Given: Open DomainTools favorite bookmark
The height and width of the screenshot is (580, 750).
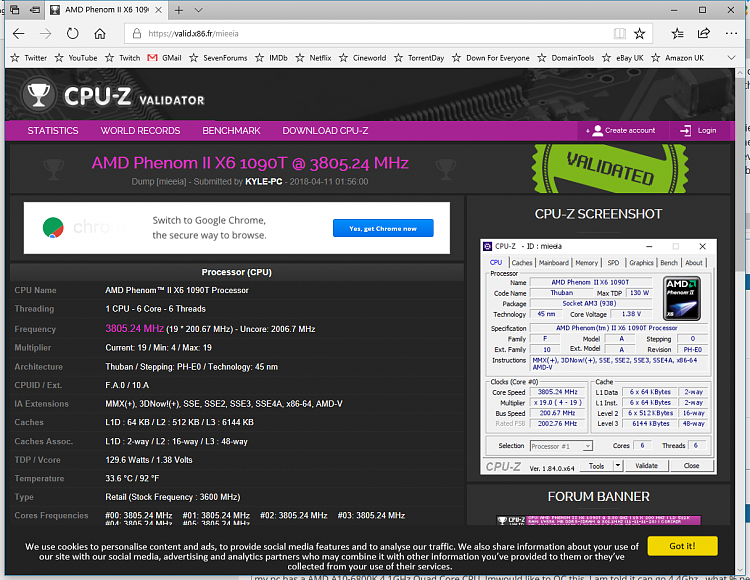Looking at the screenshot, I should click(566, 58).
